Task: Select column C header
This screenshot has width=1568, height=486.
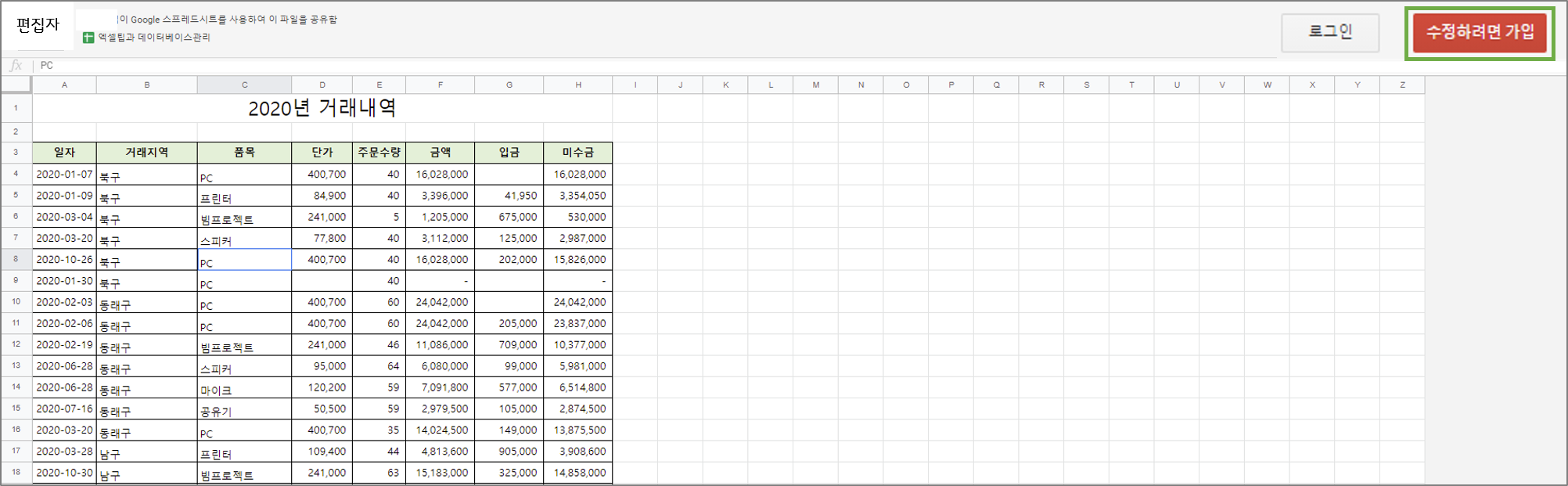Action: [x=244, y=85]
